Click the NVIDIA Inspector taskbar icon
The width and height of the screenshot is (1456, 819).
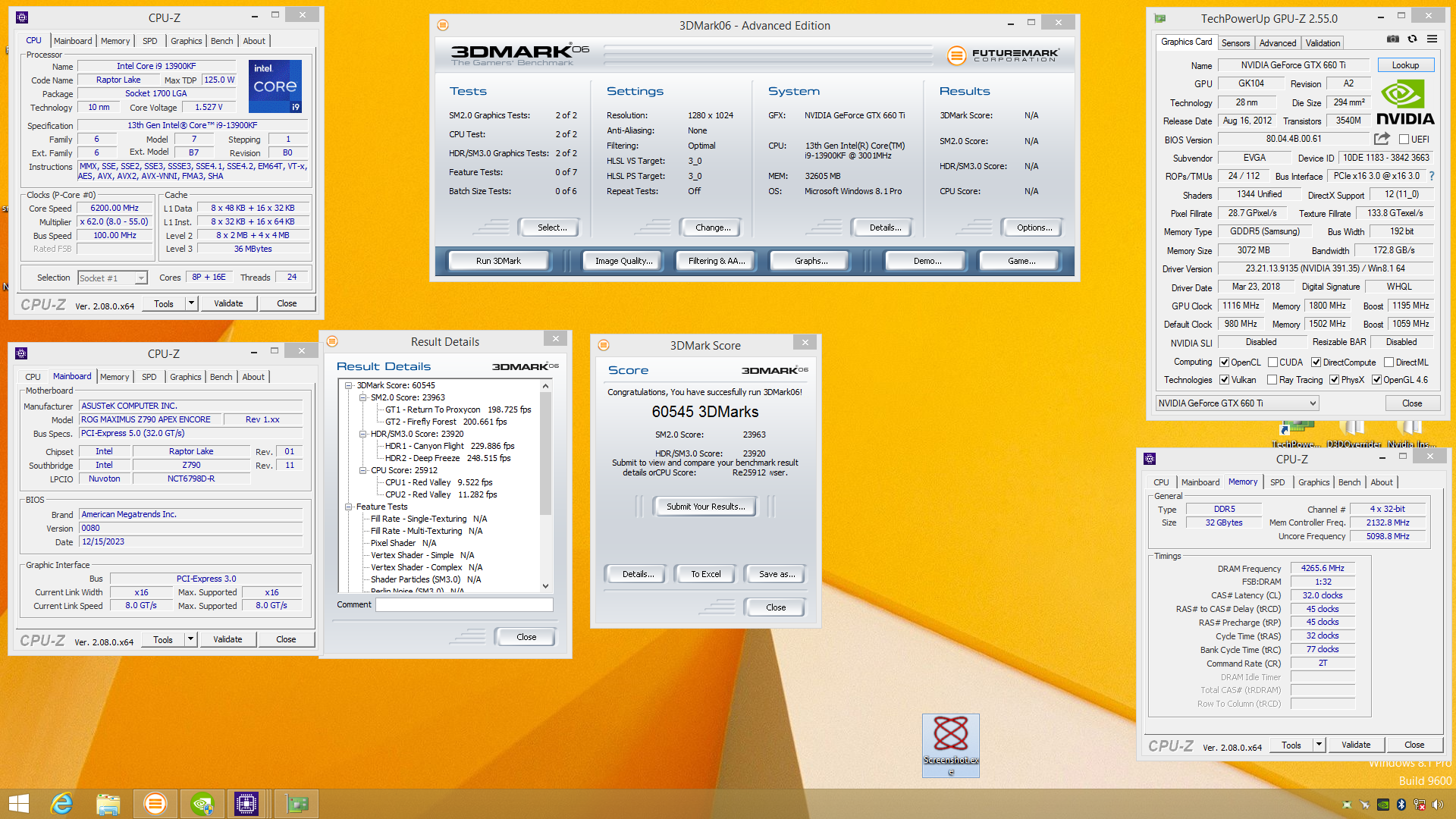pyautogui.click(x=202, y=804)
